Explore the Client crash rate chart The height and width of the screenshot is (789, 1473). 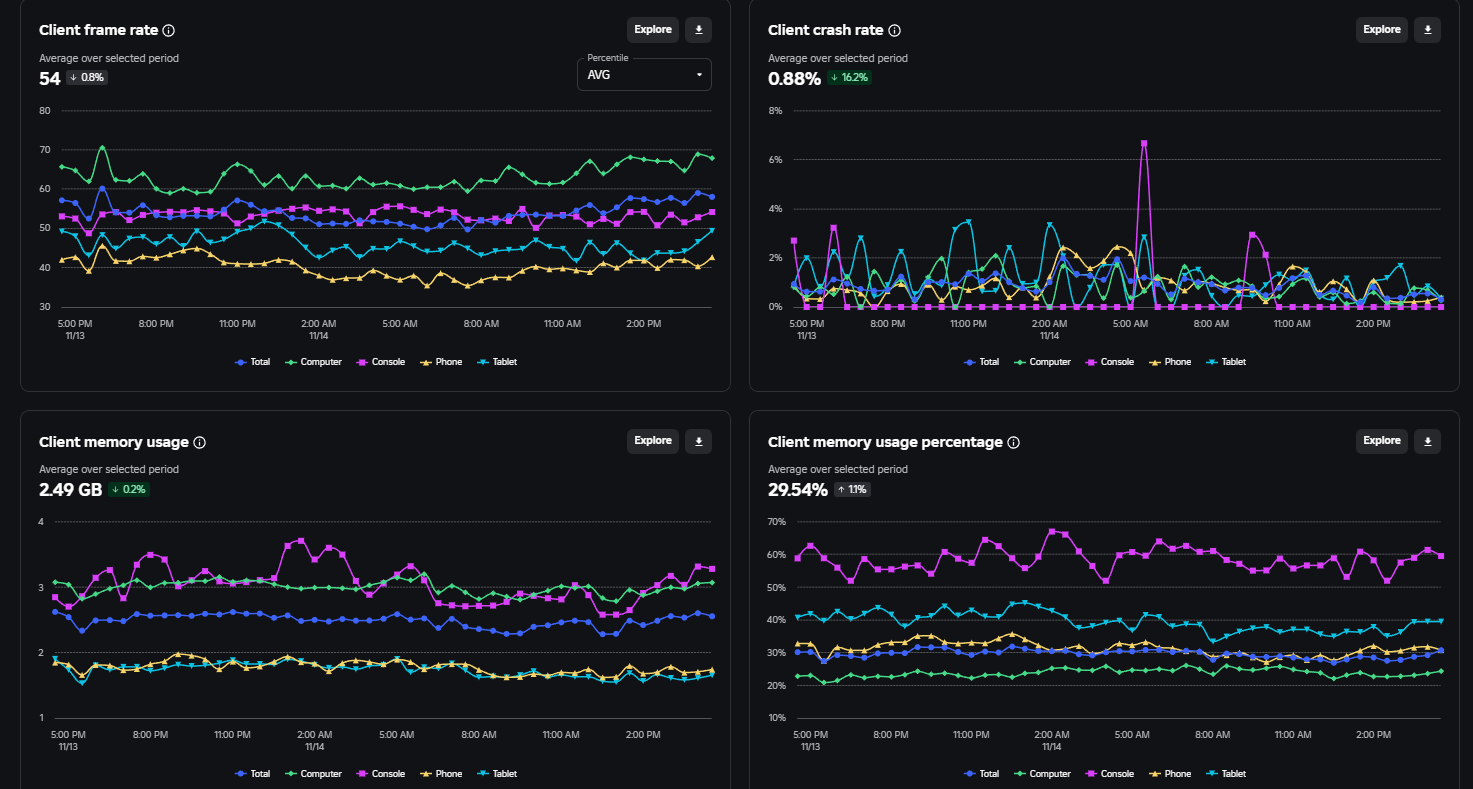click(x=1382, y=30)
